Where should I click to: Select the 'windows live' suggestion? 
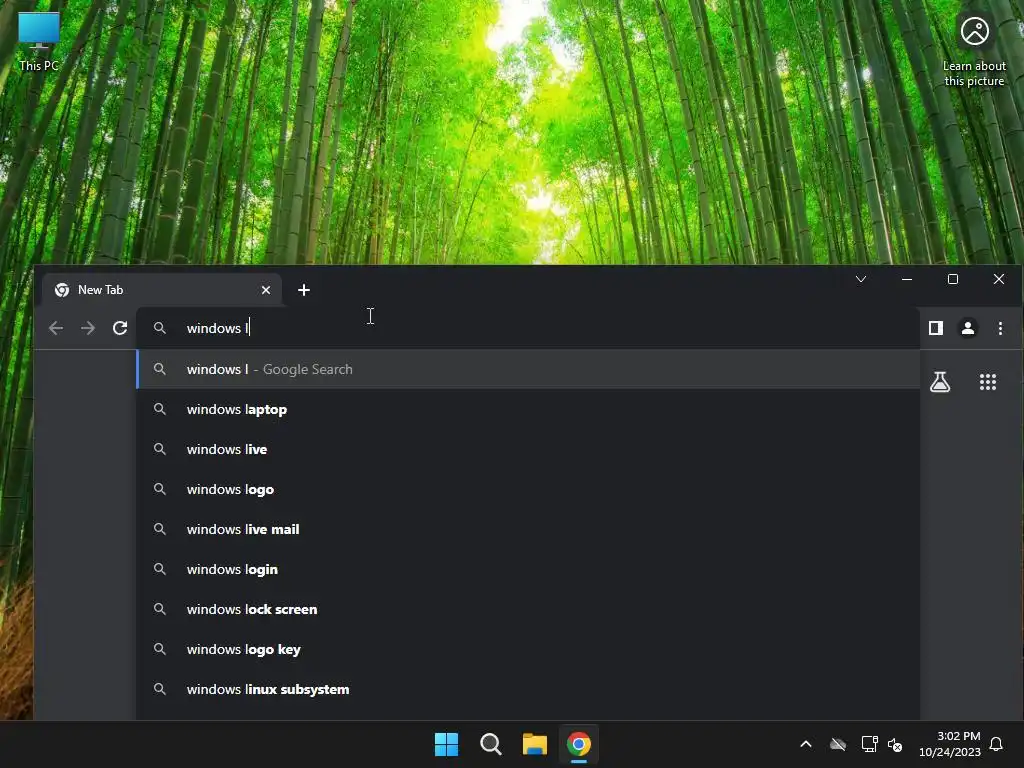[x=528, y=449]
